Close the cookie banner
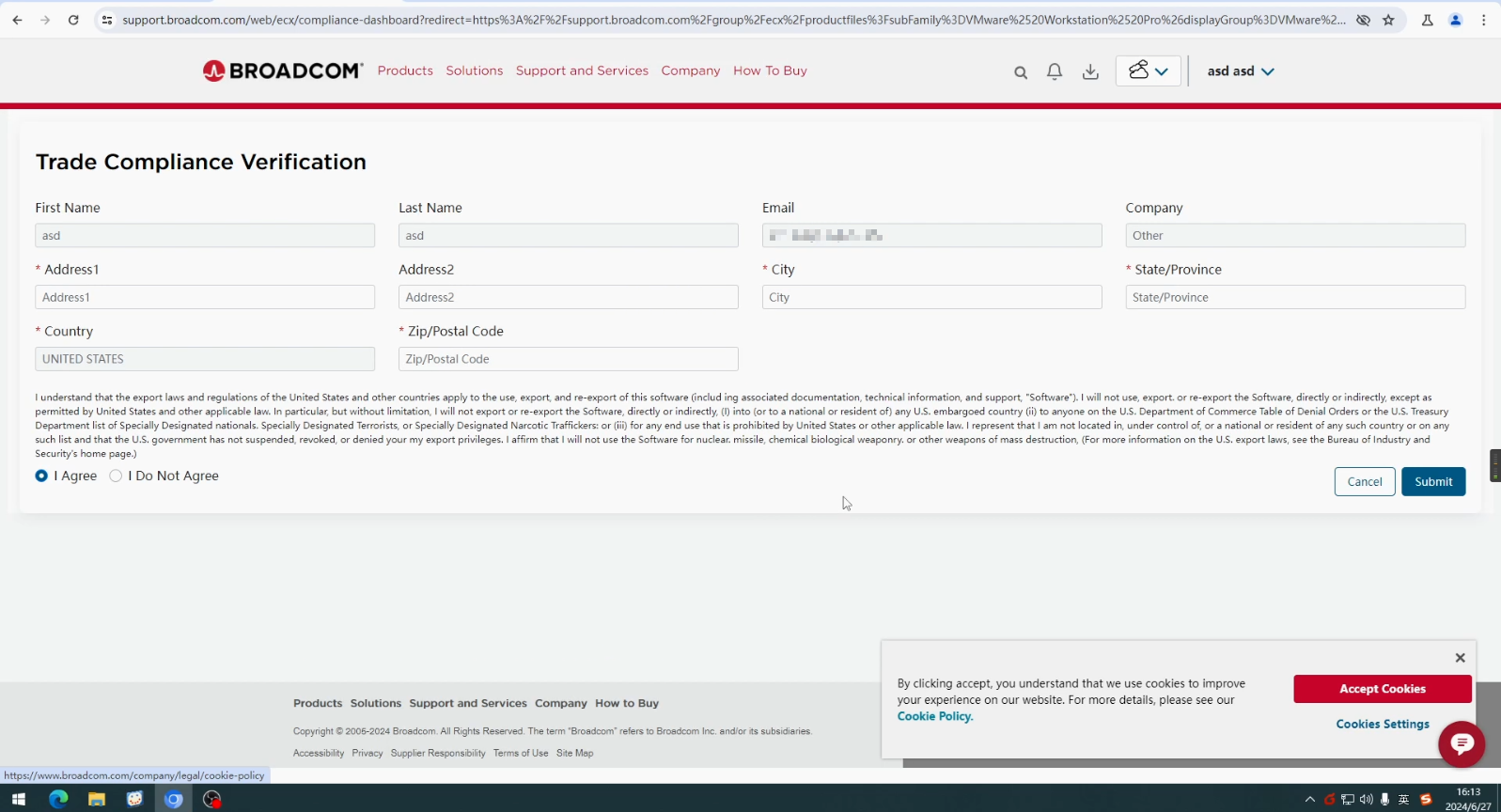The width and height of the screenshot is (1501, 812). click(x=1460, y=658)
